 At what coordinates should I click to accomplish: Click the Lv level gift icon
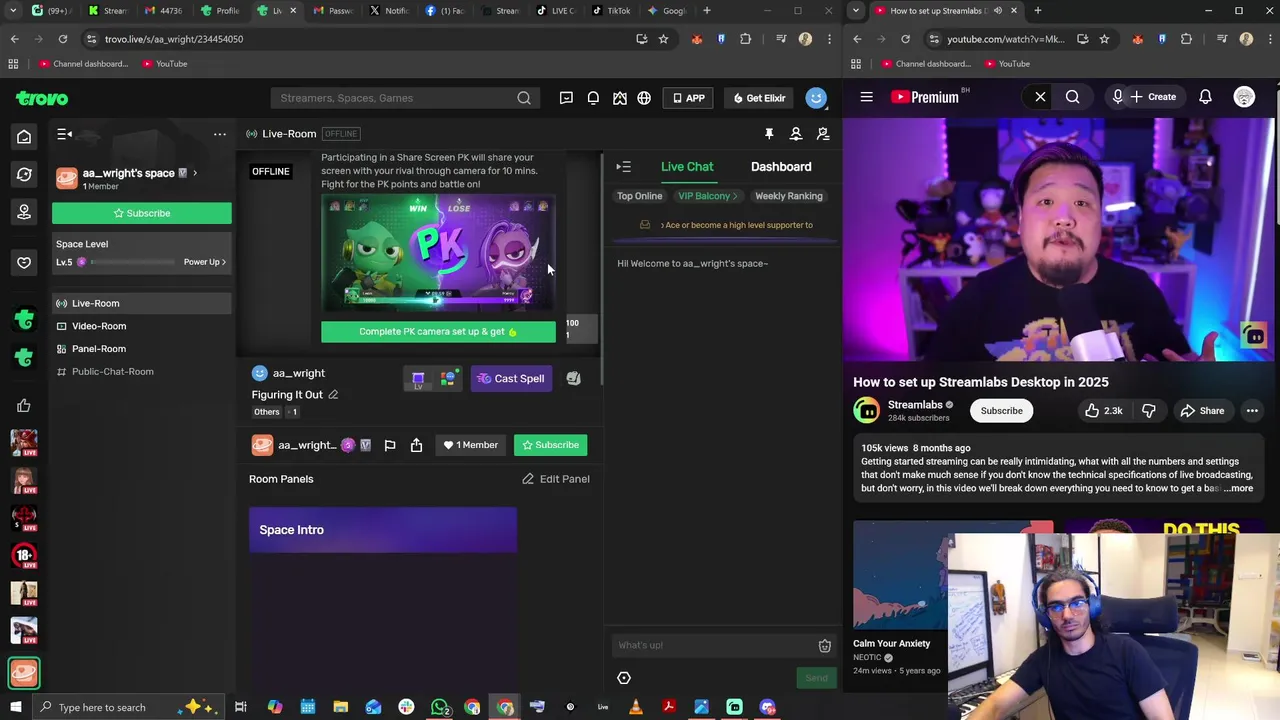pos(418,379)
